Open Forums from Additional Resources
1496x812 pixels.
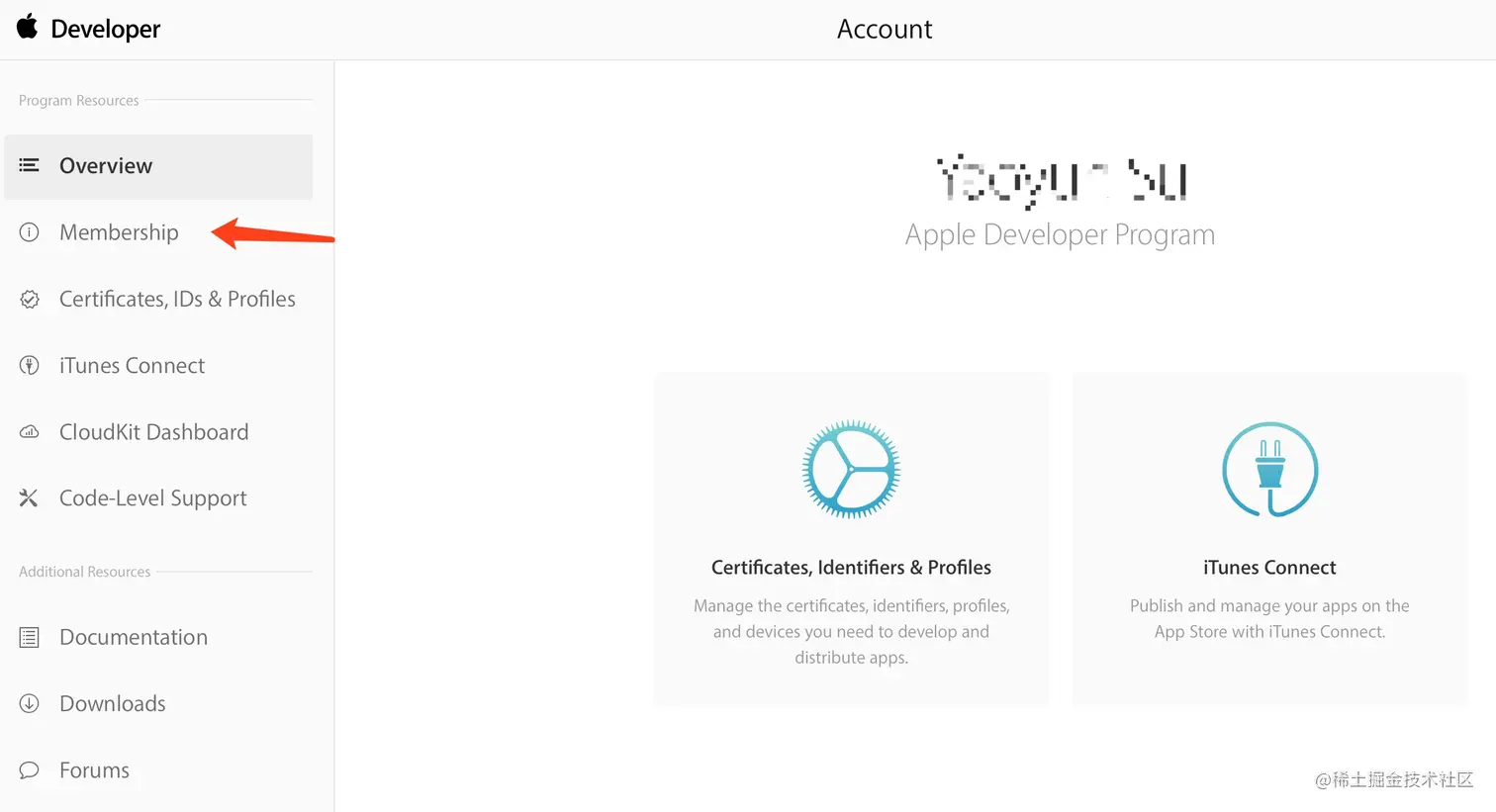(x=94, y=769)
